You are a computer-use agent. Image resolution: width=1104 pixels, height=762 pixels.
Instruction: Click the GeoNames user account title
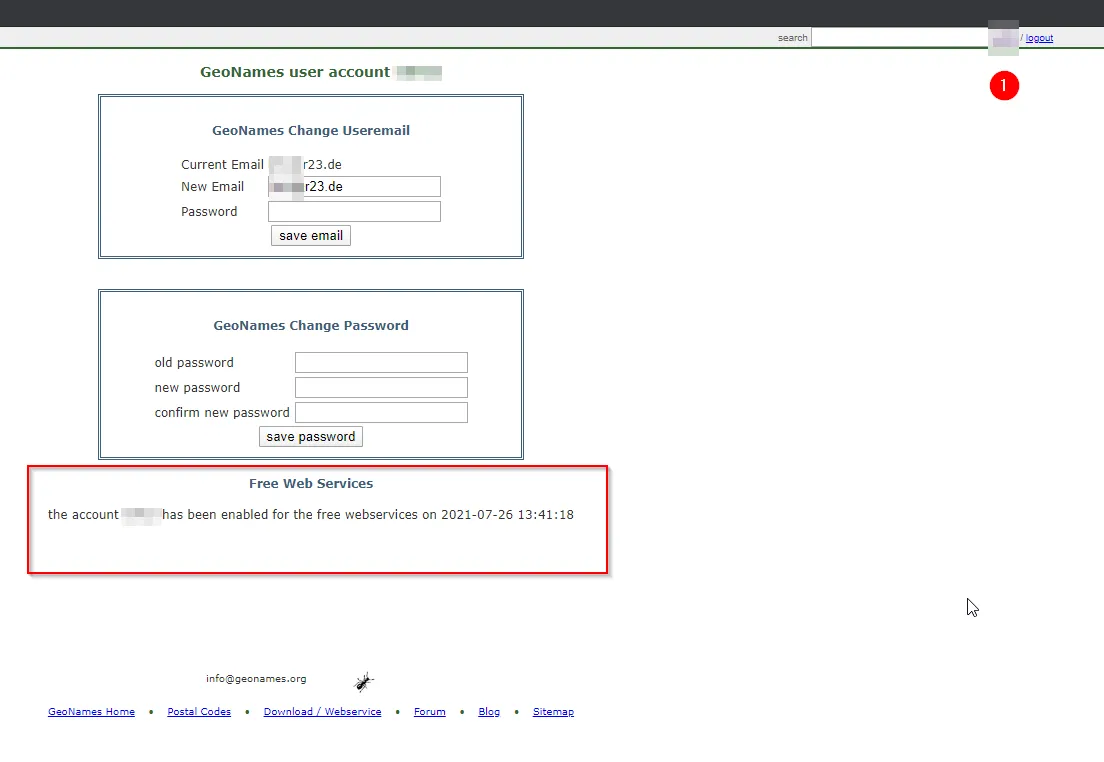coord(295,72)
